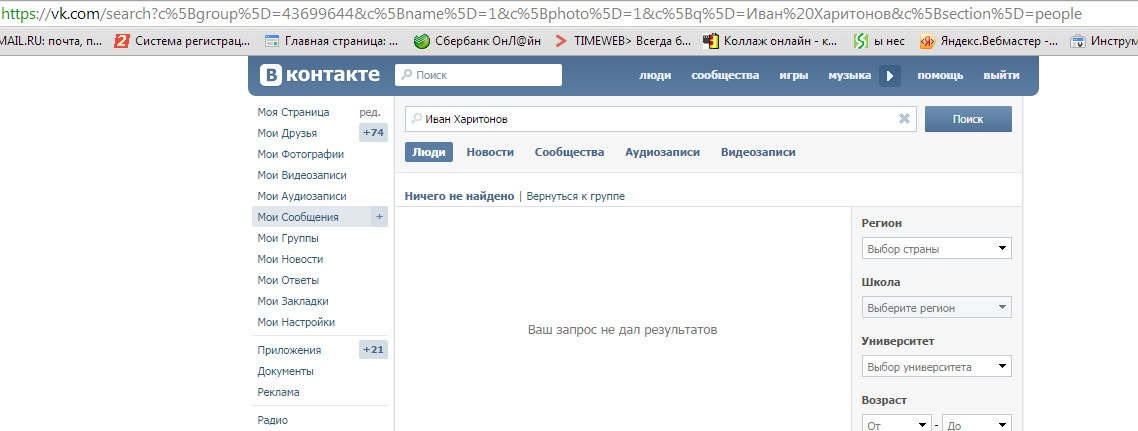Image resolution: width=1138 pixels, height=431 pixels.
Task: Open Мои Настройки in sidebar
Action: 296,322
